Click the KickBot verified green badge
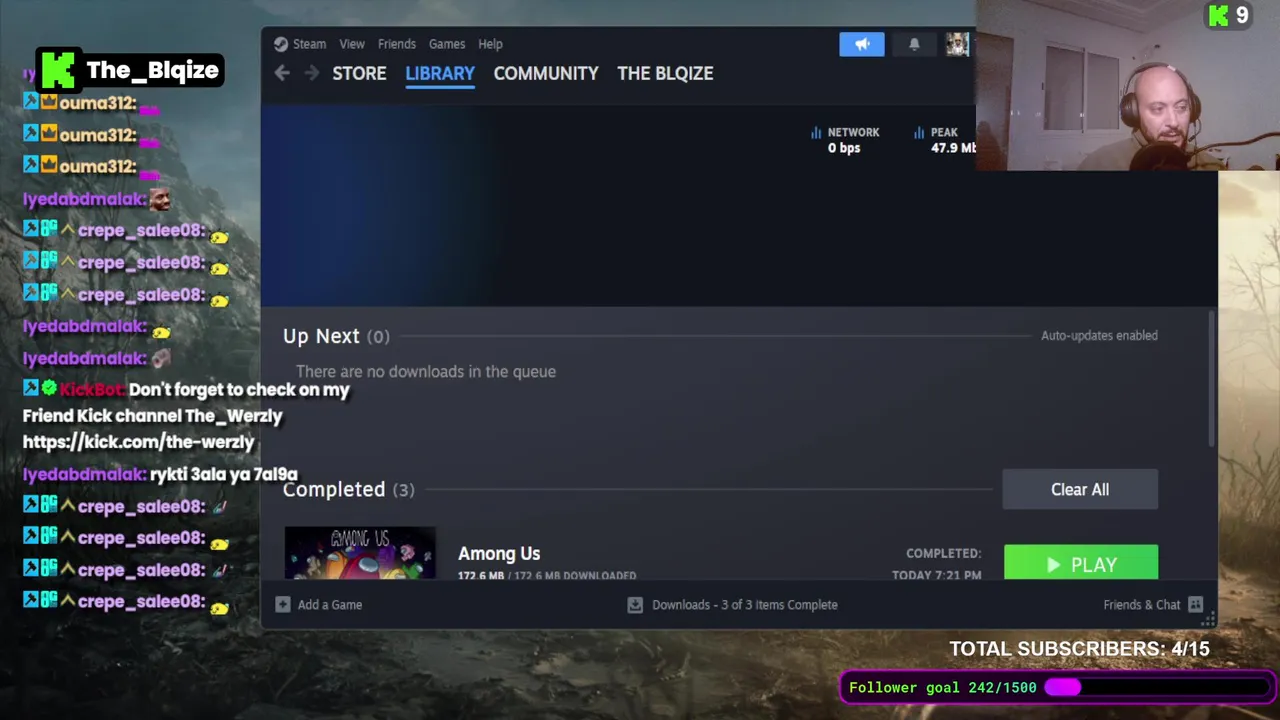 49,388
